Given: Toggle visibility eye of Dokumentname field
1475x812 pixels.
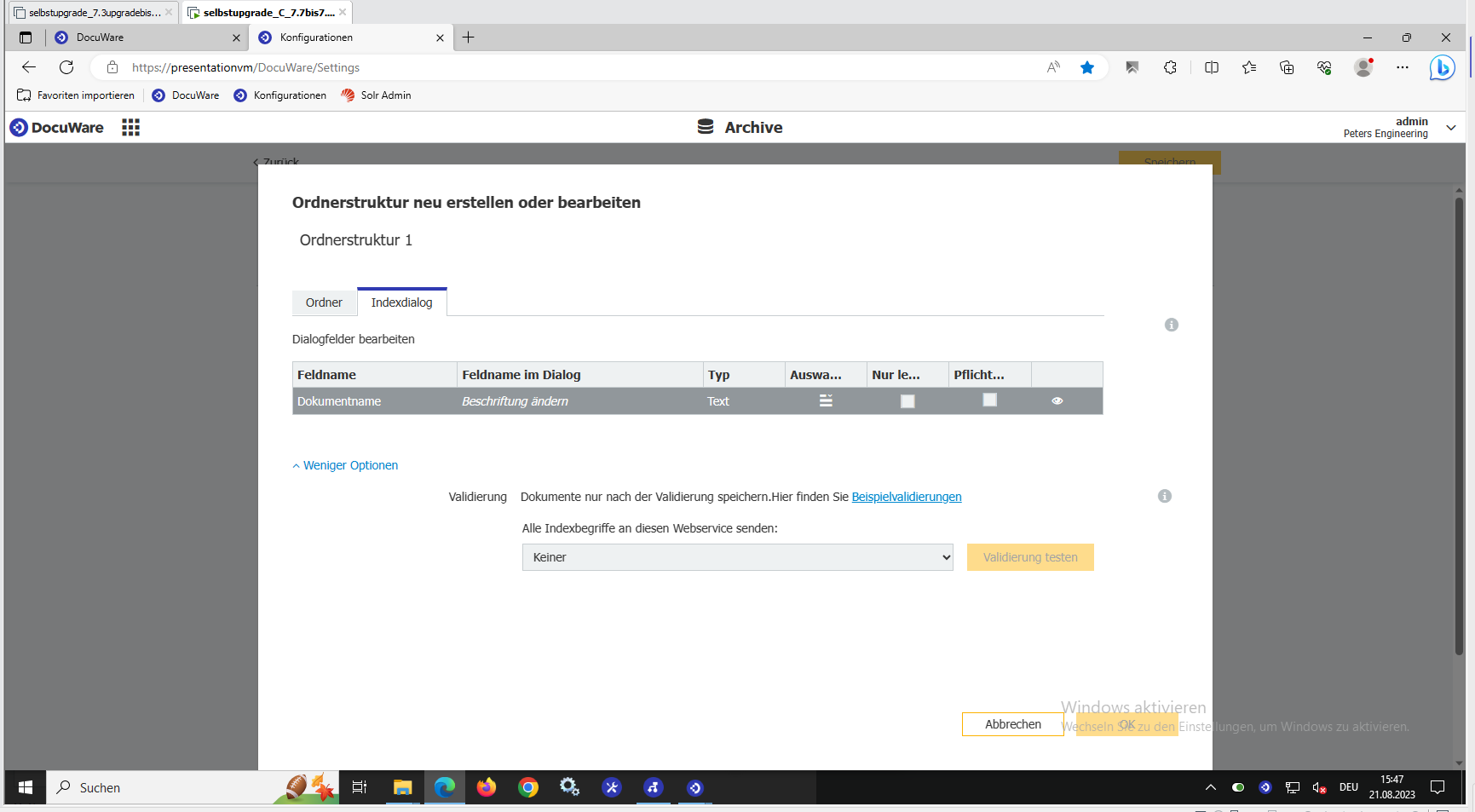Looking at the screenshot, I should click(1057, 400).
